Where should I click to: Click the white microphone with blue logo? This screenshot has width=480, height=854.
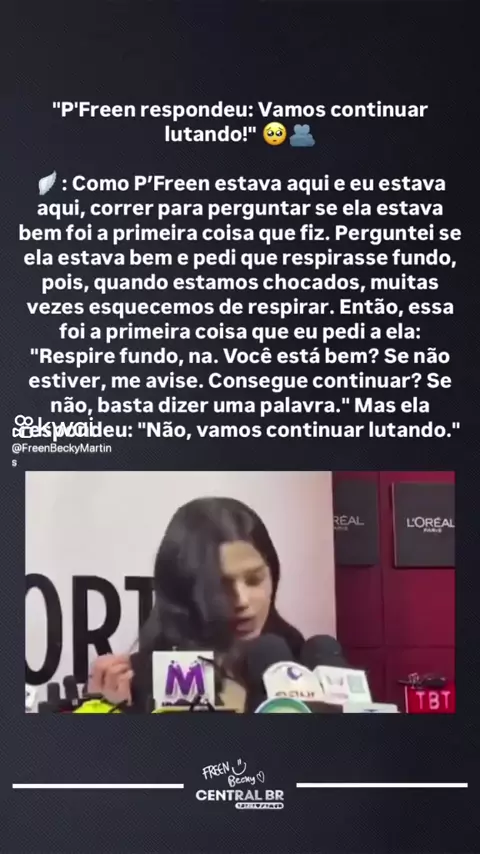pos(292,681)
